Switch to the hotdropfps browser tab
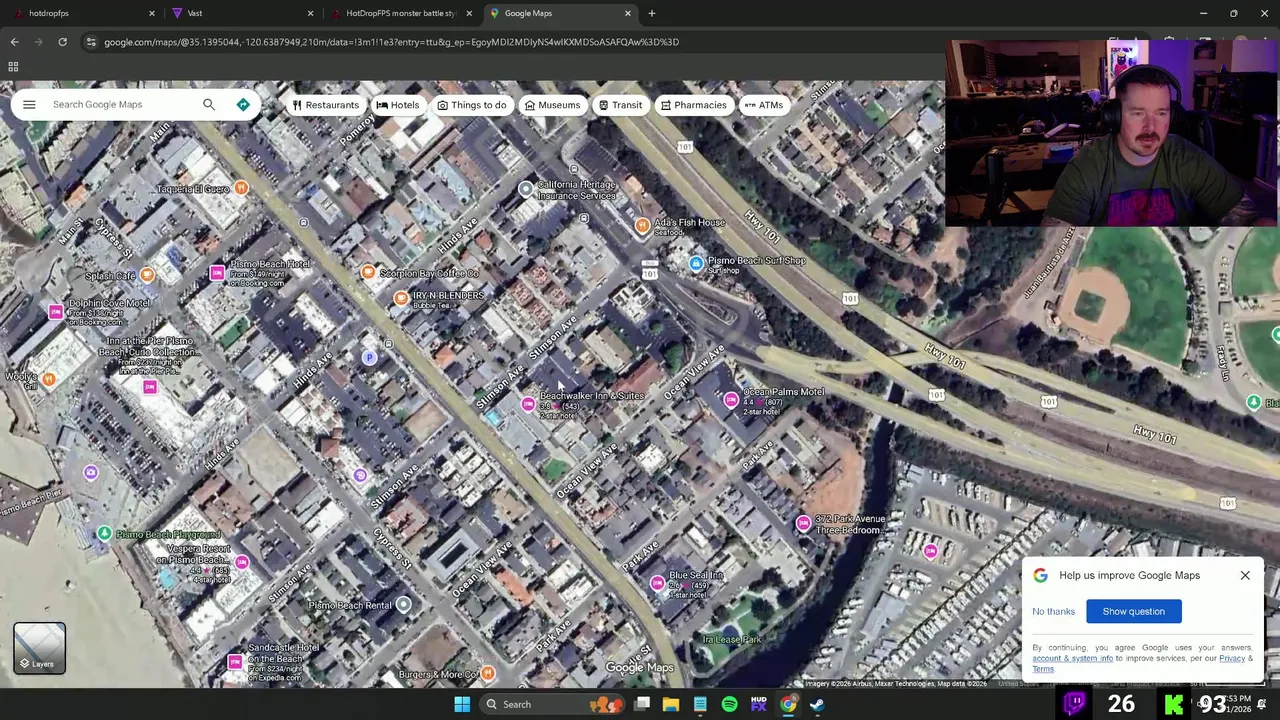Image resolution: width=1280 pixels, height=720 pixels. click(x=85, y=13)
